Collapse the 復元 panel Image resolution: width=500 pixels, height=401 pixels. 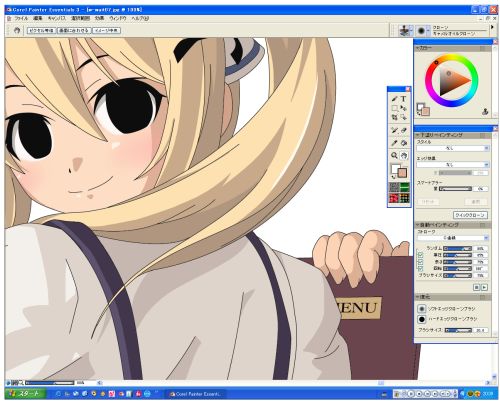(x=417, y=297)
